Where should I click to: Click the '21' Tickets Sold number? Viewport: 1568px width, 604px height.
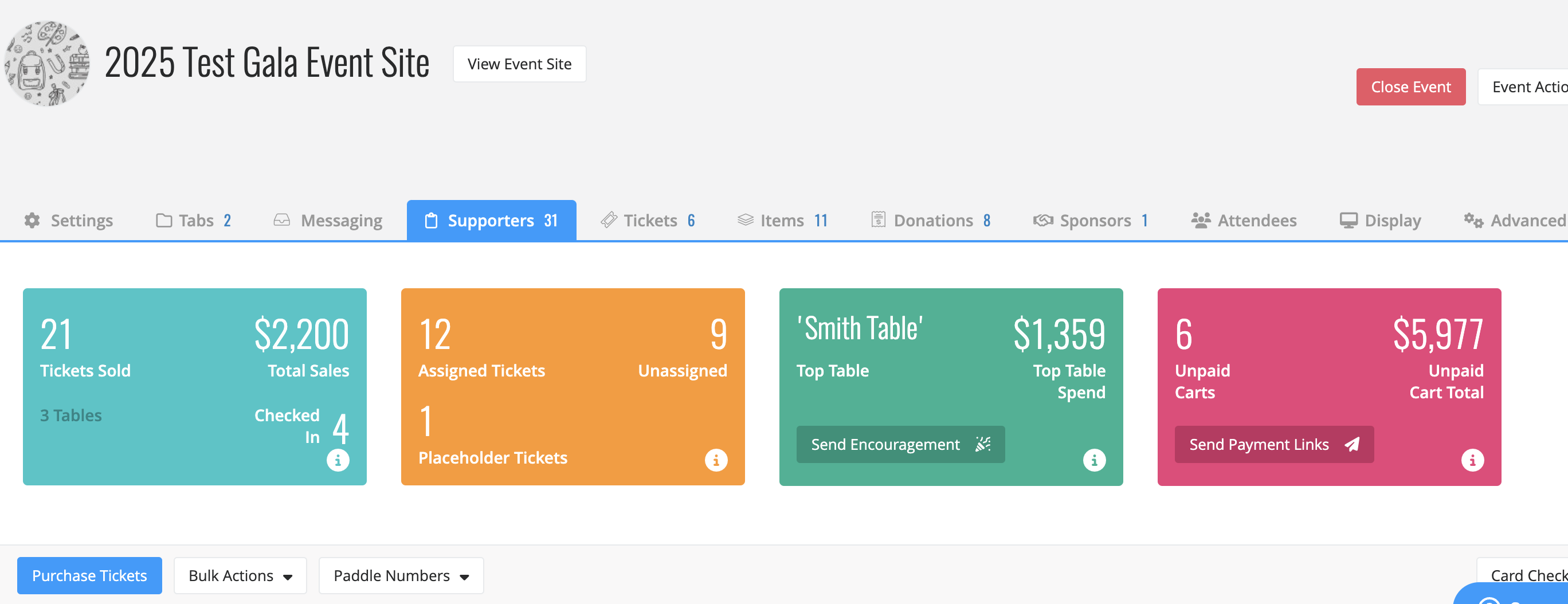56,334
